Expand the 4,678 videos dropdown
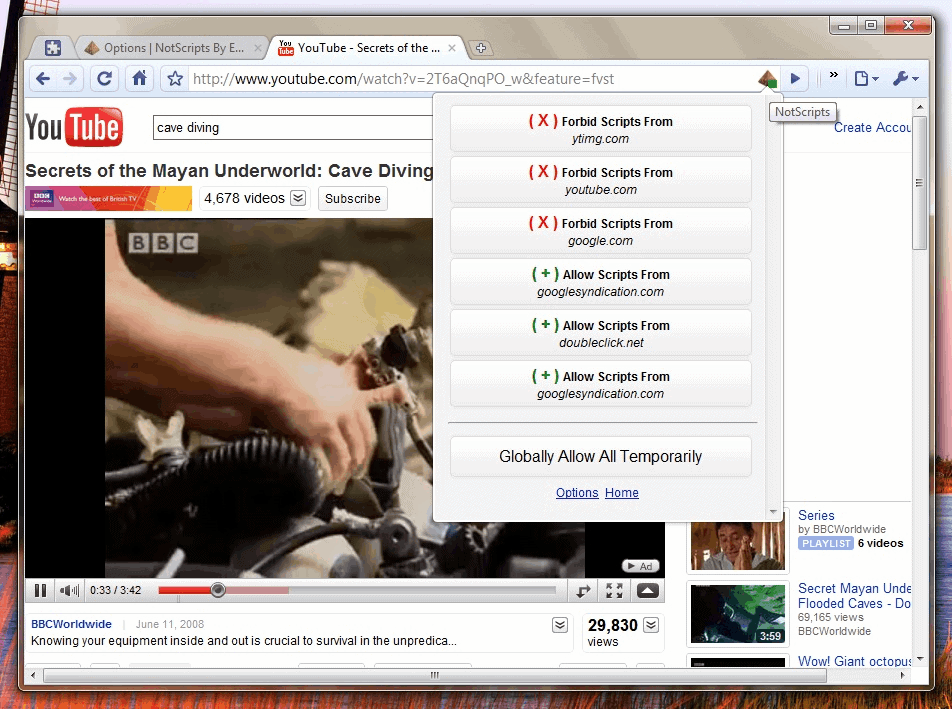 298,198
